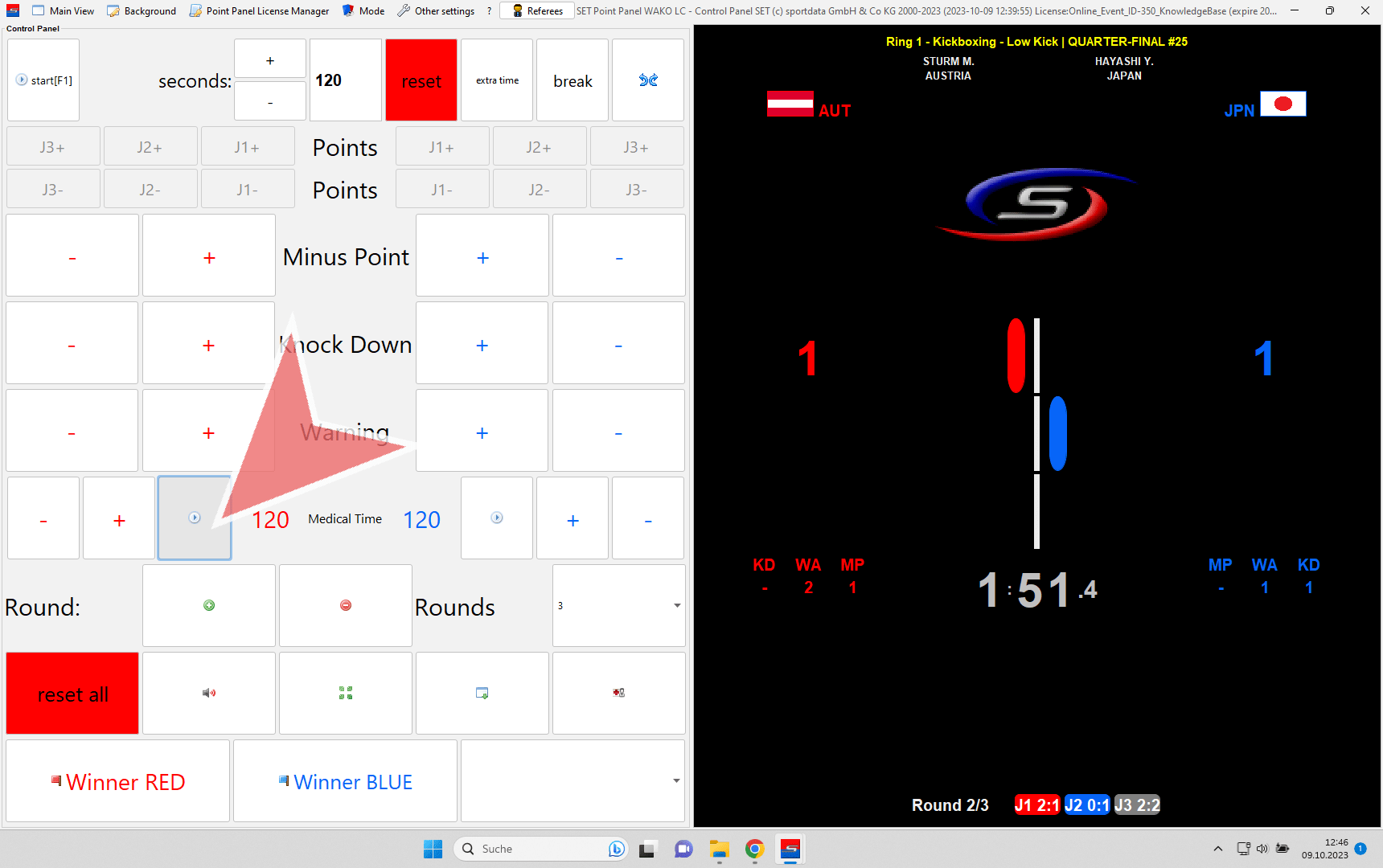Image resolution: width=1383 pixels, height=868 pixels.
Task: Increase seconds with the plus stepper
Action: click(x=270, y=60)
